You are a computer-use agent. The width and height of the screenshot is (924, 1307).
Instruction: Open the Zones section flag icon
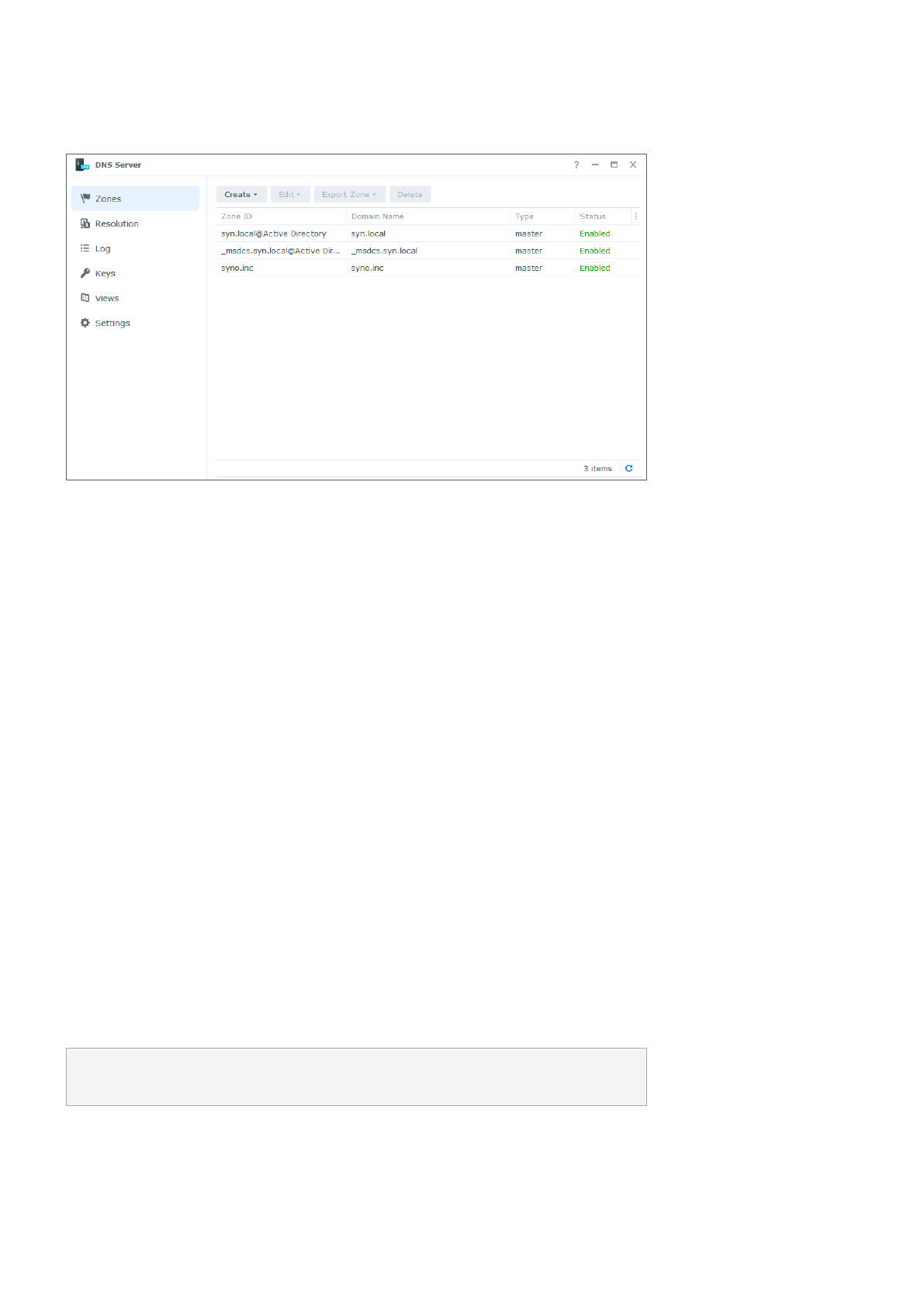85,199
